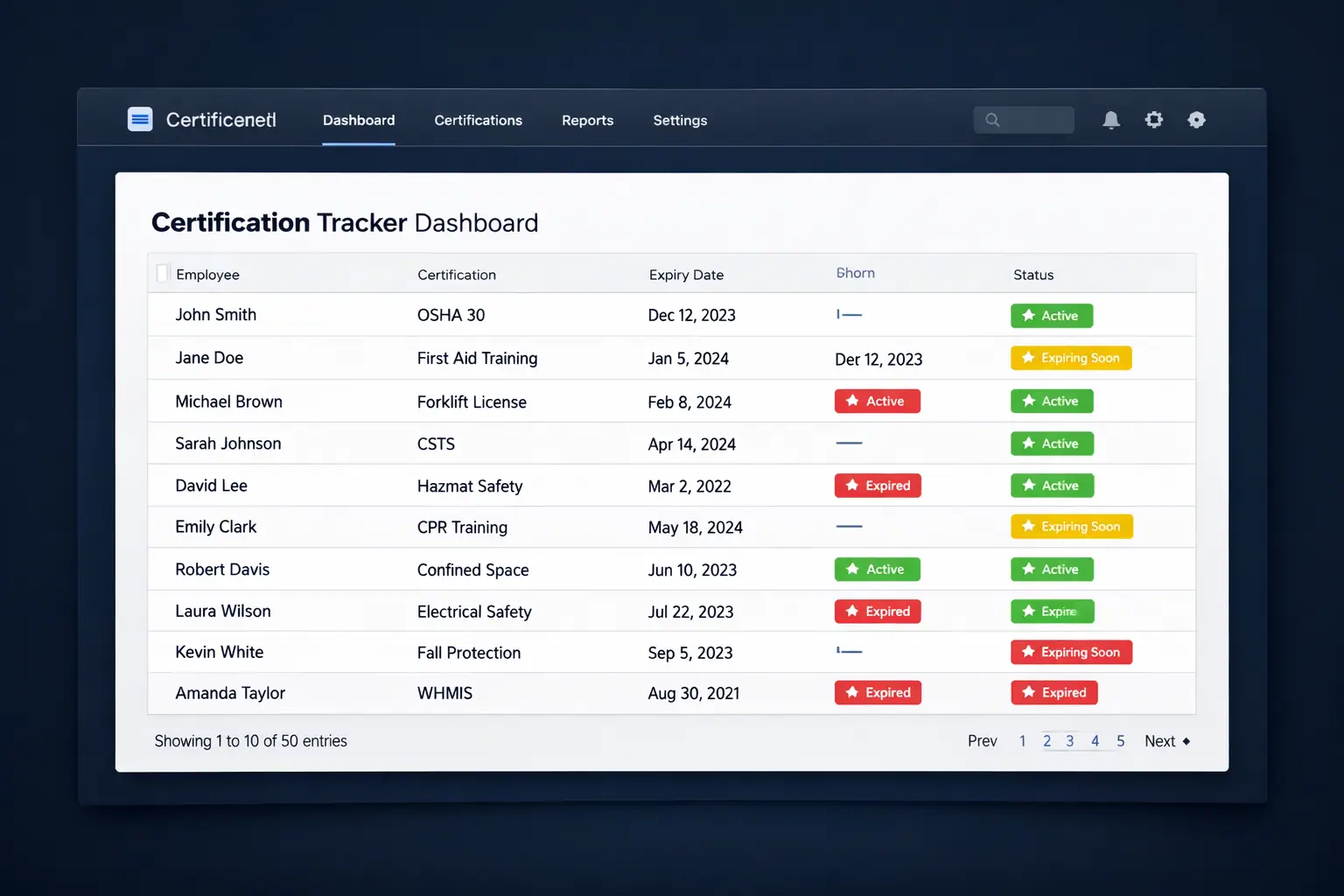The image size is (1344, 896).
Task: Go to page 4
Action: (1095, 741)
